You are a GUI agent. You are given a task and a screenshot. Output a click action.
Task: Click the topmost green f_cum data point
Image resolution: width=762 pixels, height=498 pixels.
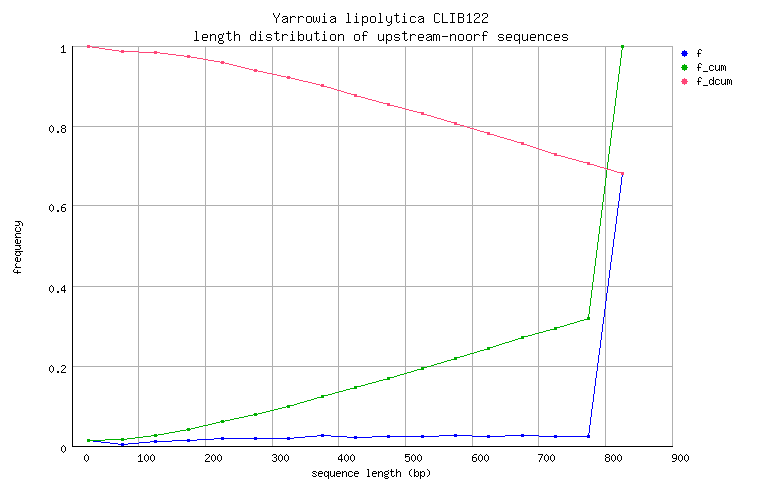pos(622,46)
